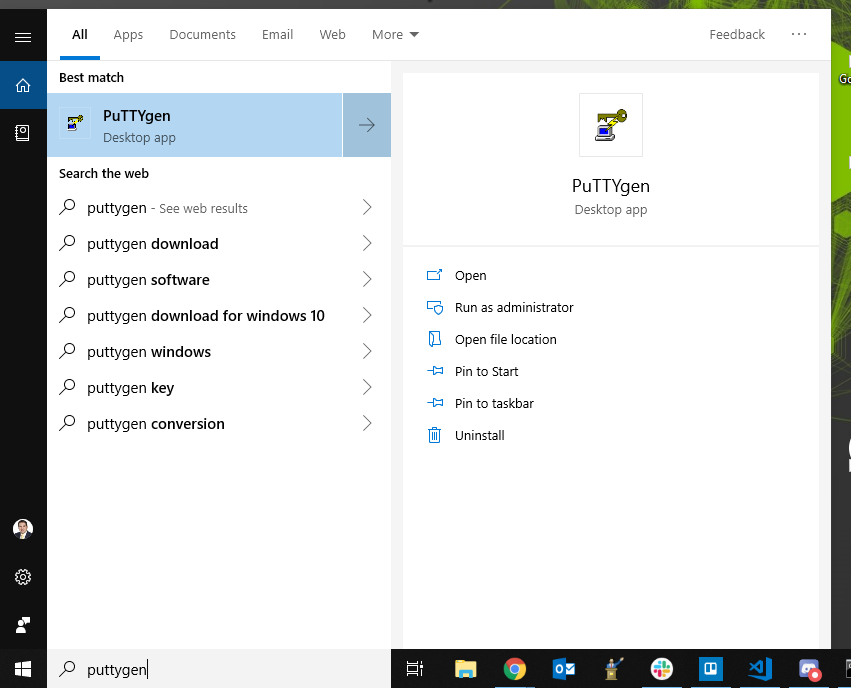The width and height of the screenshot is (851, 688).
Task: Open the three-dots options menu
Action: click(799, 34)
